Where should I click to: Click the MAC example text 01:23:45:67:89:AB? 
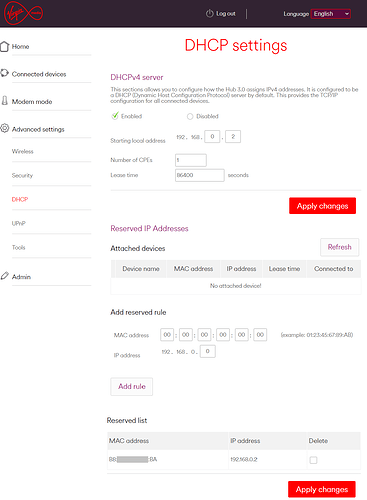click(317, 335)
